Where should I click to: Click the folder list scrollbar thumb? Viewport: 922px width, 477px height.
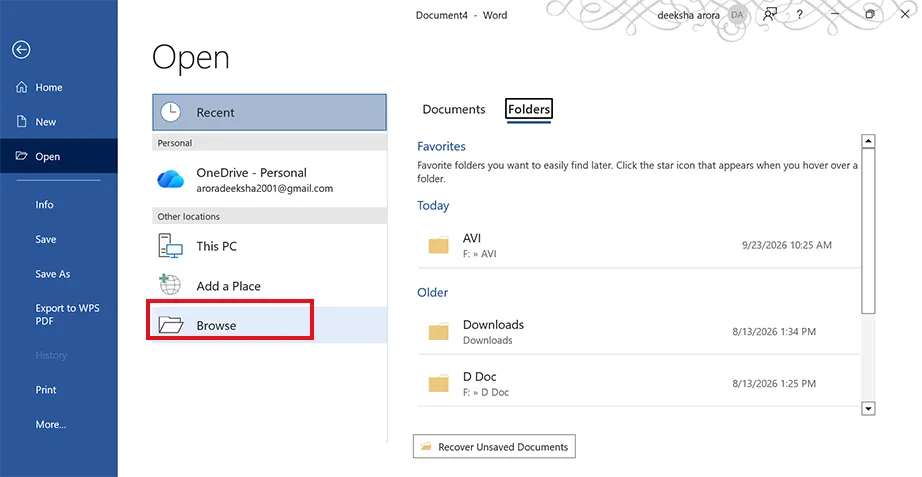coord(868,231)
